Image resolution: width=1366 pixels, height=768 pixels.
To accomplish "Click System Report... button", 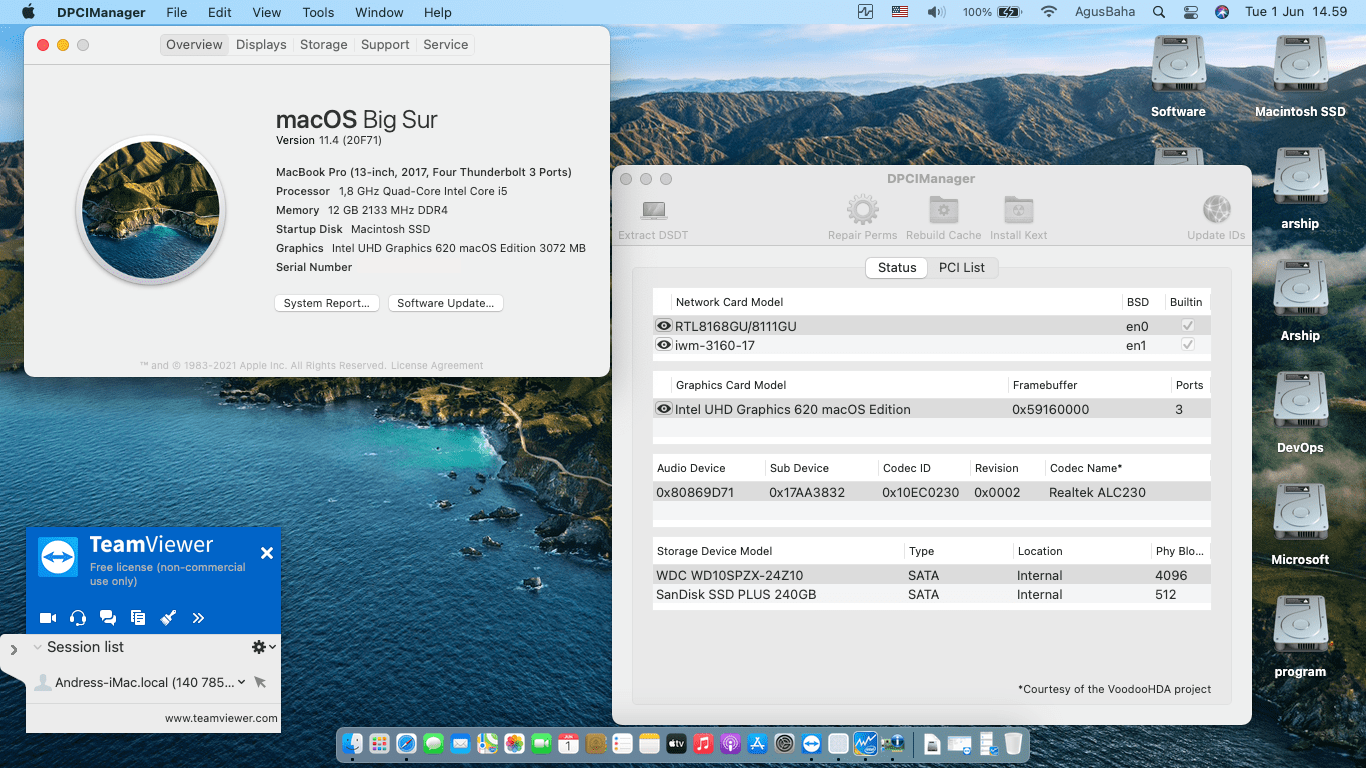I will tap(327, 303).
